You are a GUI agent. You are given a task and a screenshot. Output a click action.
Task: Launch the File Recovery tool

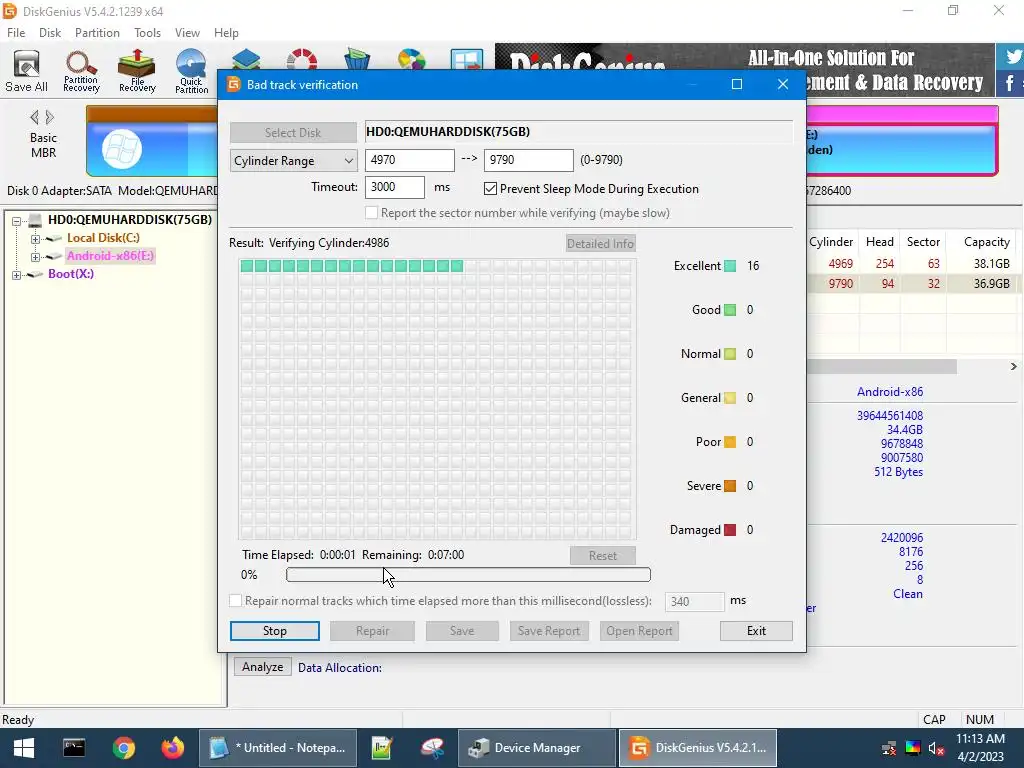[137, 71]
